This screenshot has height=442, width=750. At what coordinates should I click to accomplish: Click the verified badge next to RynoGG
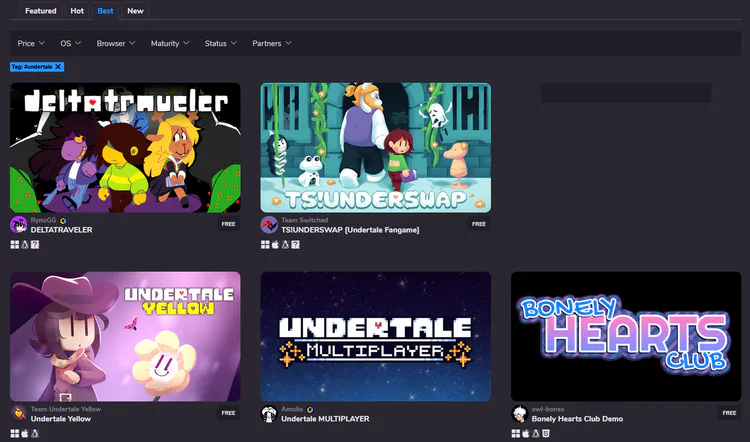click(x=63, y=221)
